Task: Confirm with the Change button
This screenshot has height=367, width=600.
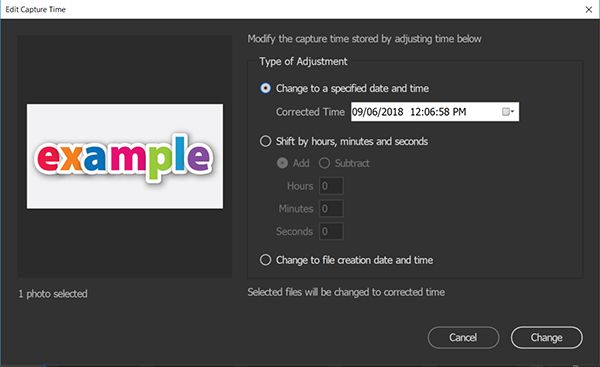Action: click(x=546, y=338)
